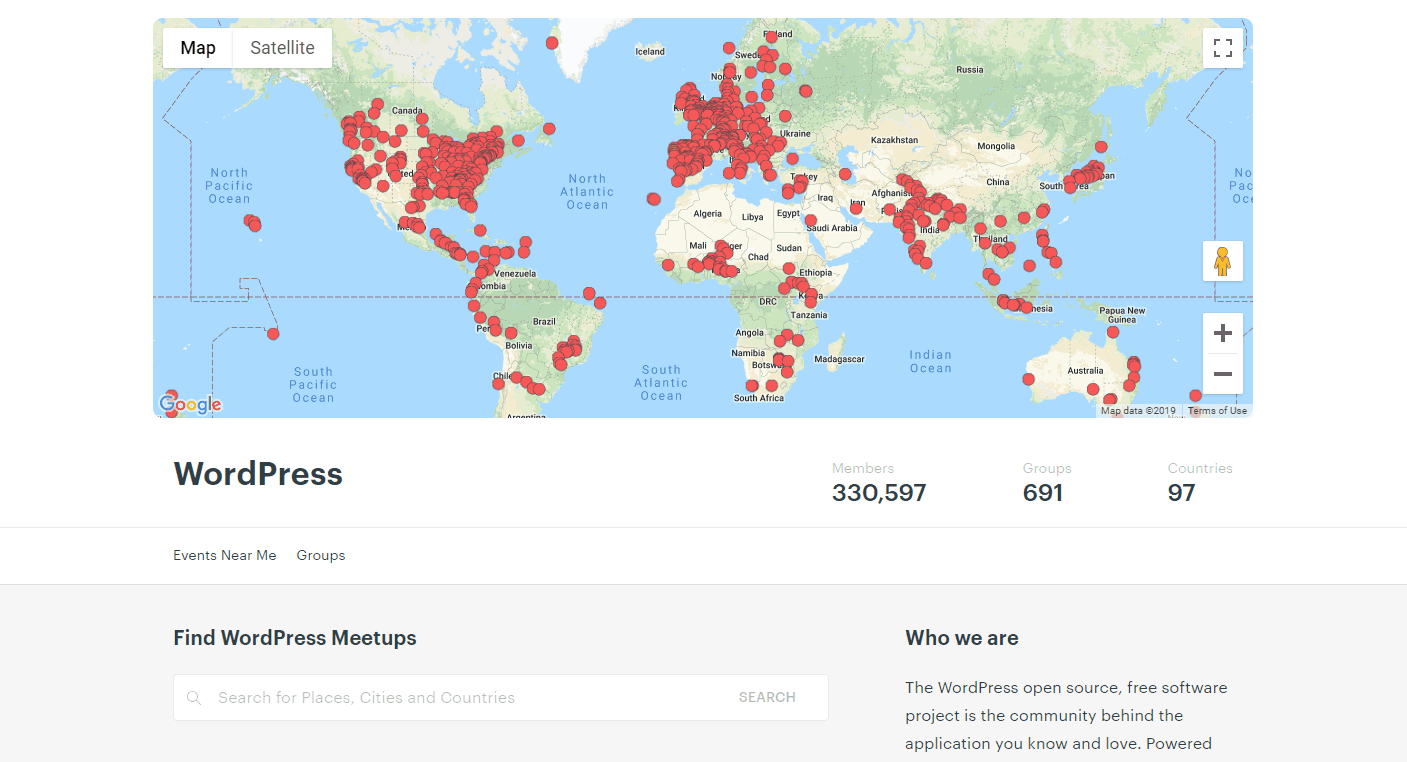
Task: Click the Members count 330,597
Action: click(x=879, y=493)
